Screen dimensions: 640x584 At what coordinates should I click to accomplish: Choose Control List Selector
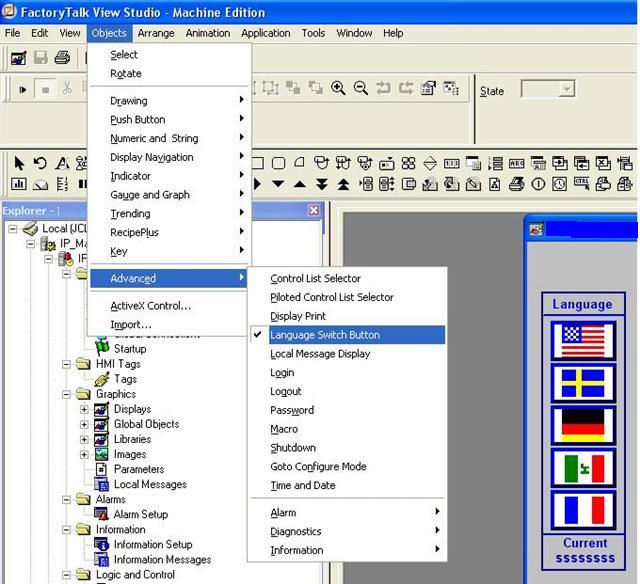[x=347, y=278]
